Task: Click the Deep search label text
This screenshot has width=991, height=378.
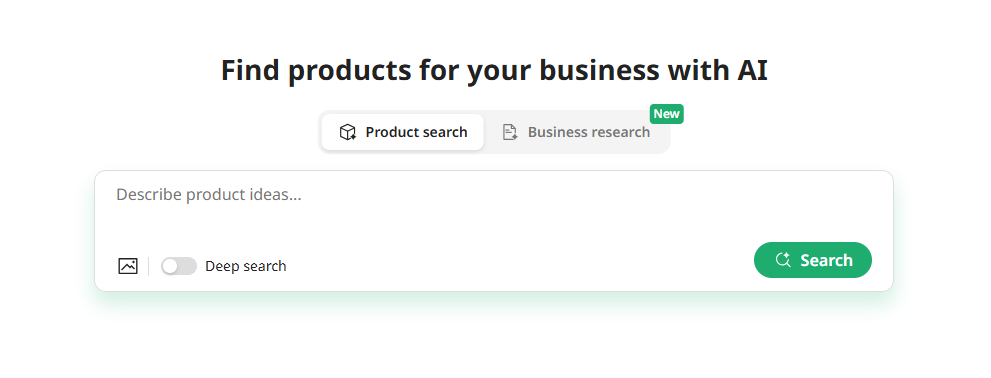Action: (246, 266)
